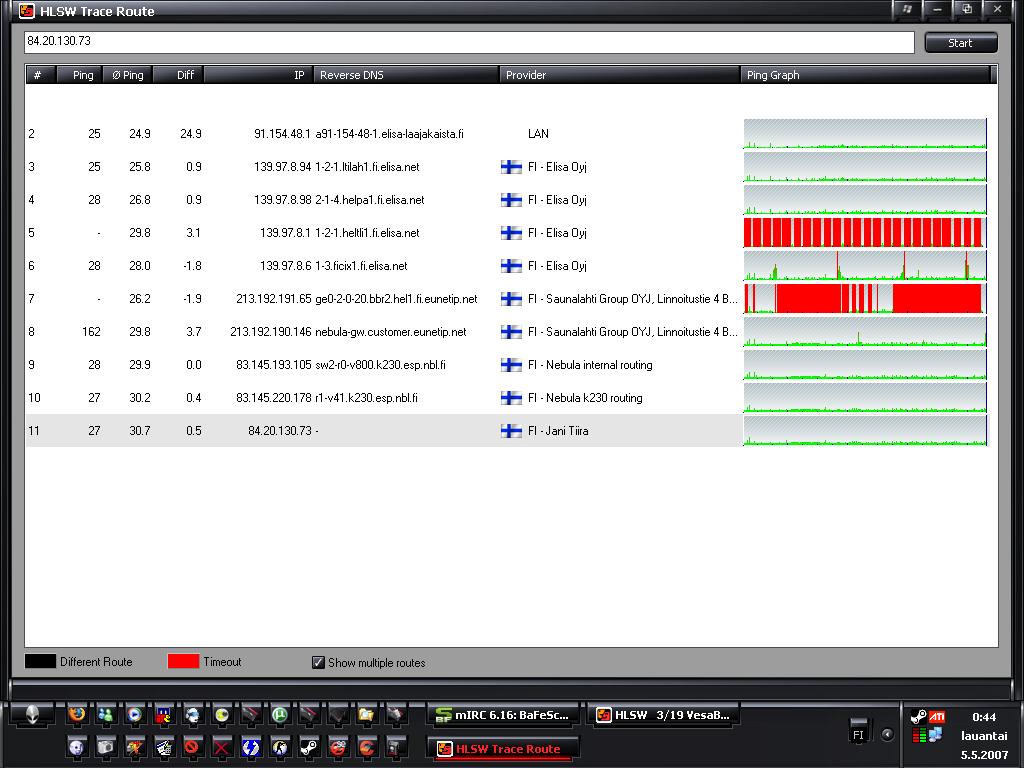Image resolution: width=1024 pixels, height=768 pixels.
Task: Click the LAN provider label in hop 2
Action: [538, 134]
